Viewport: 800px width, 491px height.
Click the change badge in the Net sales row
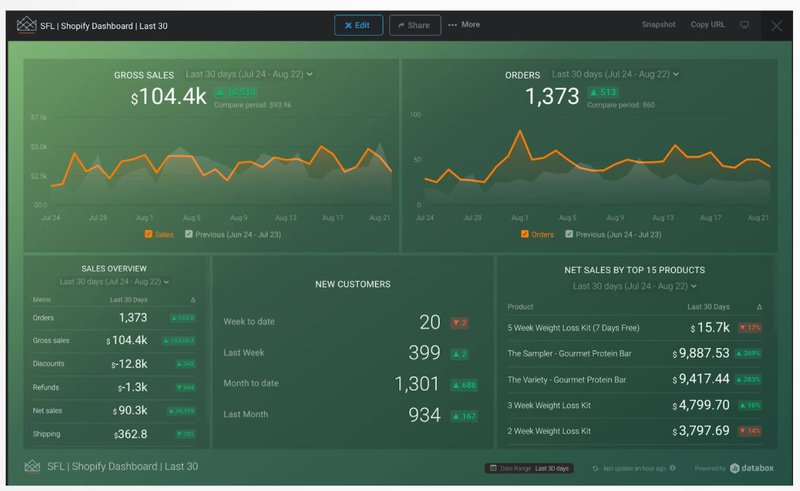[181, 411]
